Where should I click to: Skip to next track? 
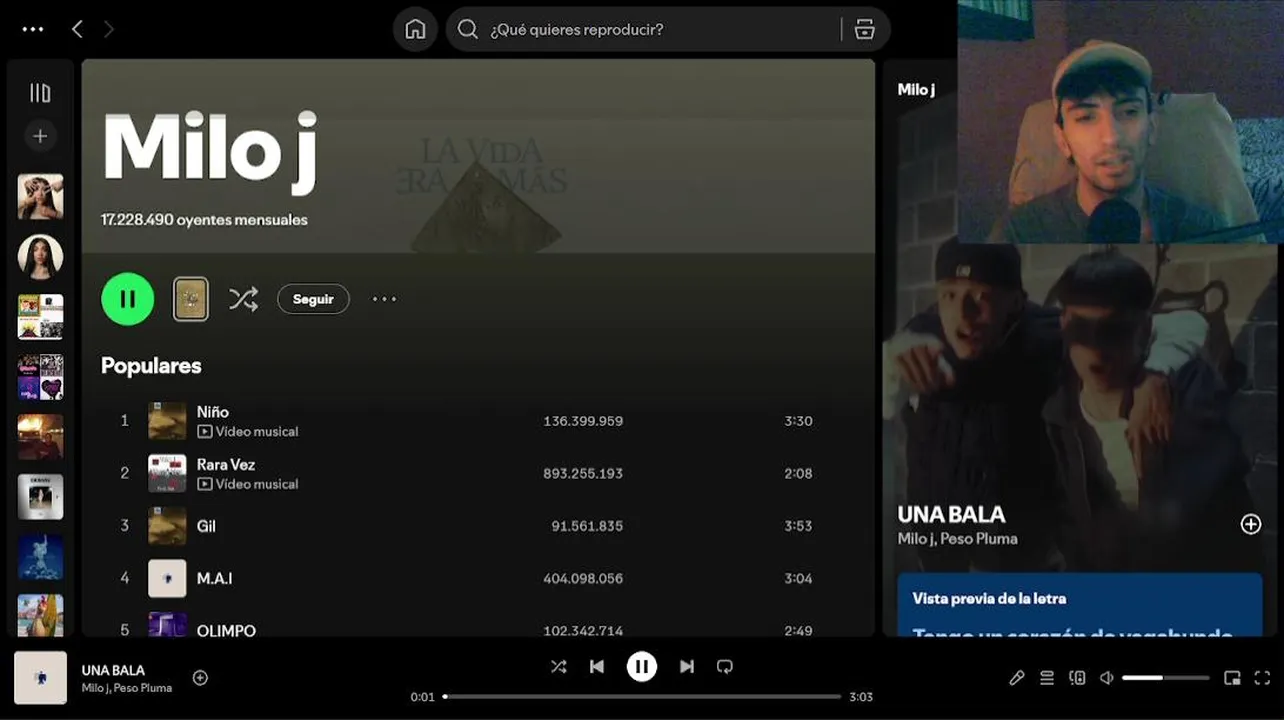(x=687, y=666)
